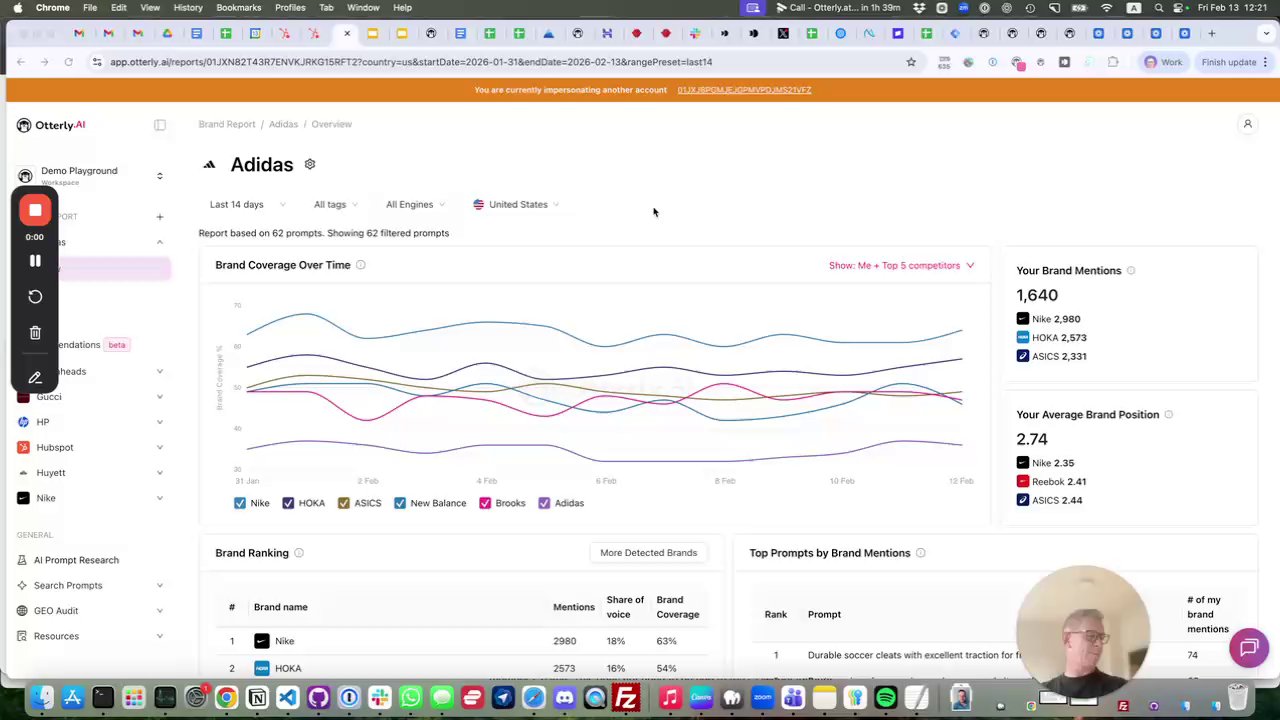Show info for Brand Ranking
The image size is (1280, 720).
point(299,553)
